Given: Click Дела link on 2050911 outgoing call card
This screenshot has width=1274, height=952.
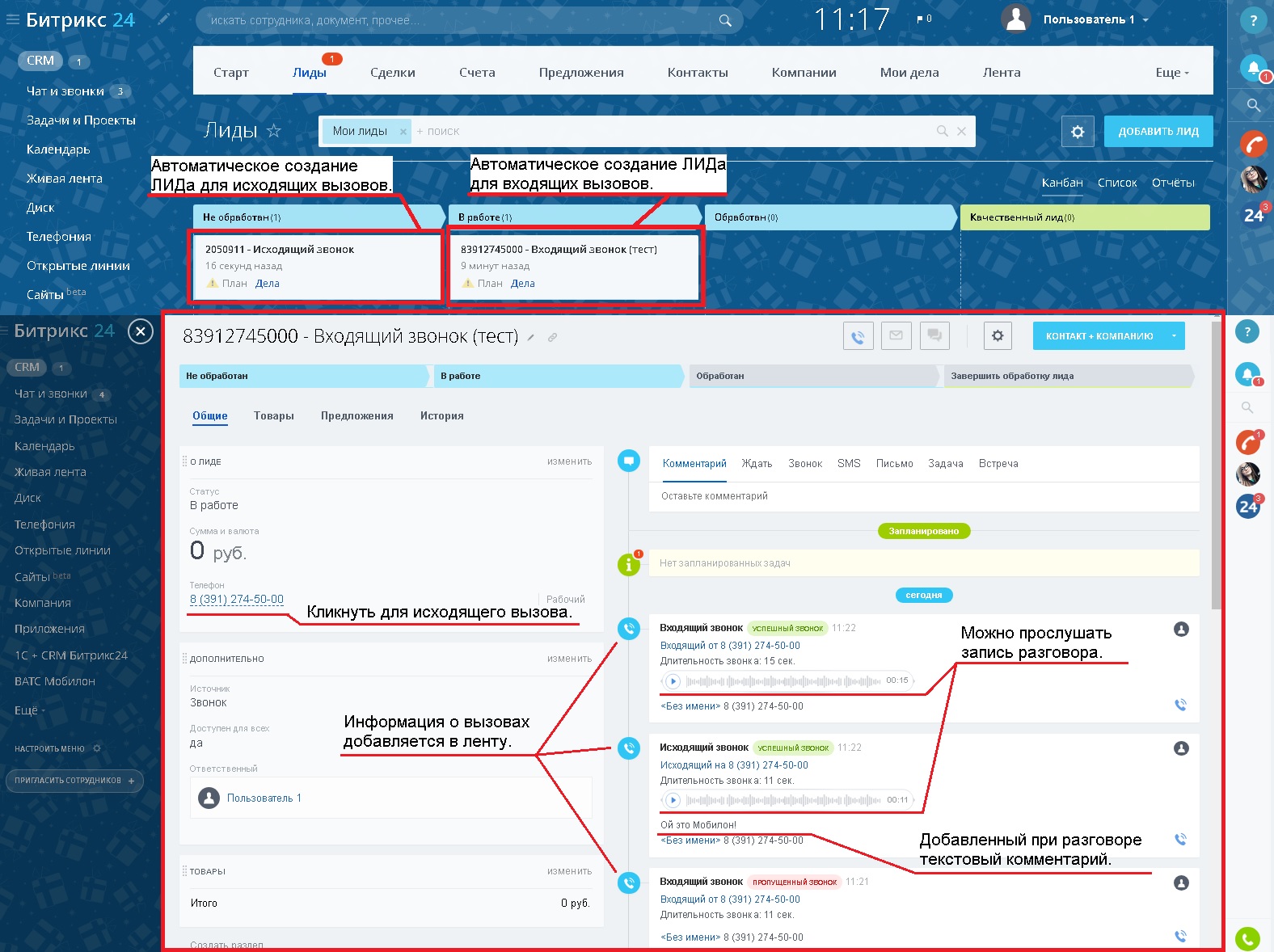Looking at the screenshot, I should [268, 284].
